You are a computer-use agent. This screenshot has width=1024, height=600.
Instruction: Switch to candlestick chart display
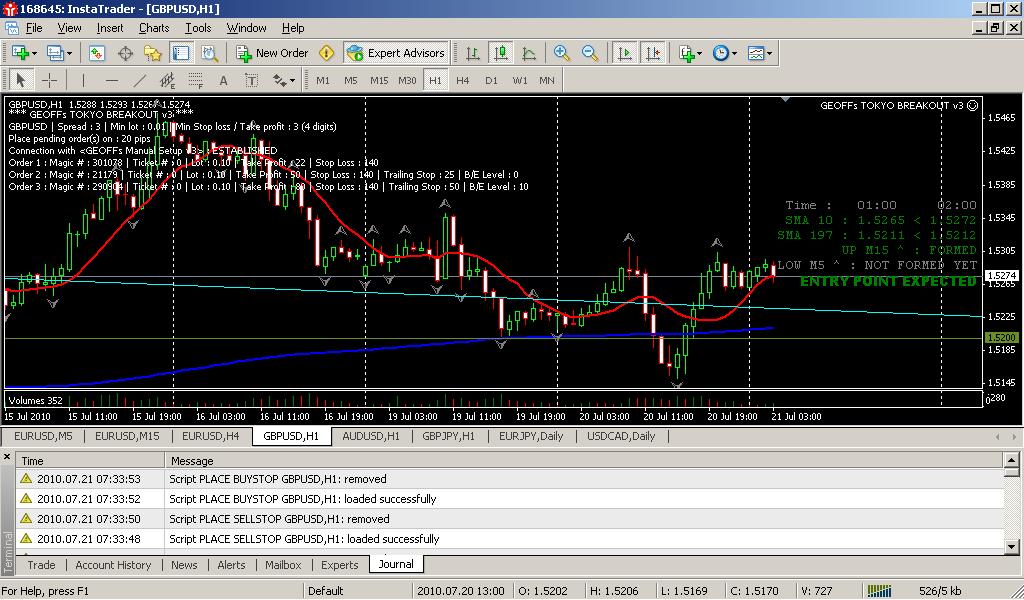(501, 53)
